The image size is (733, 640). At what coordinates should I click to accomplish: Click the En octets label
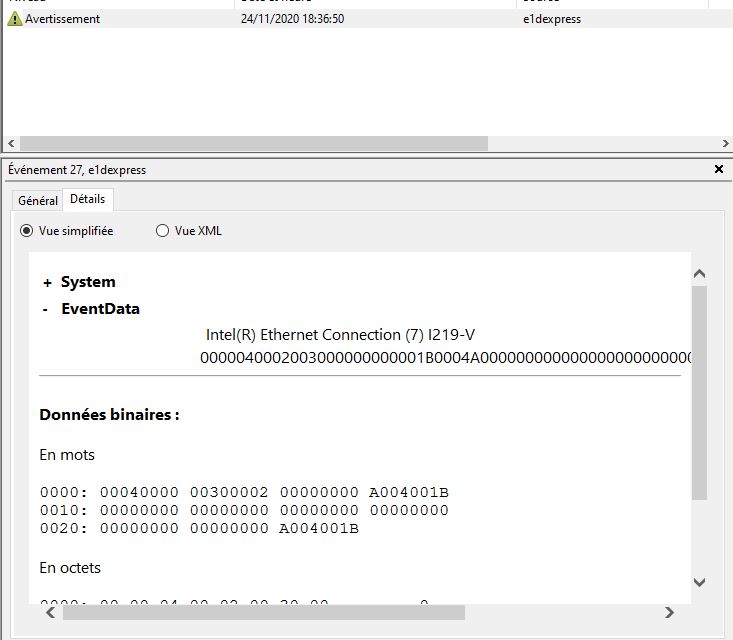tap(70, 568)
